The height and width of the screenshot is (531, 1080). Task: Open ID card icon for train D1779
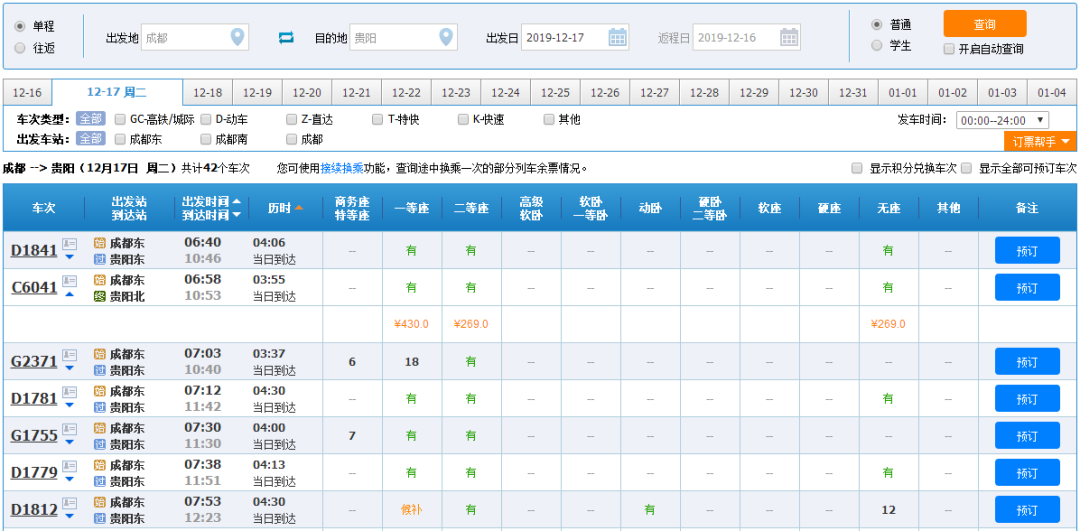(70, 466)
